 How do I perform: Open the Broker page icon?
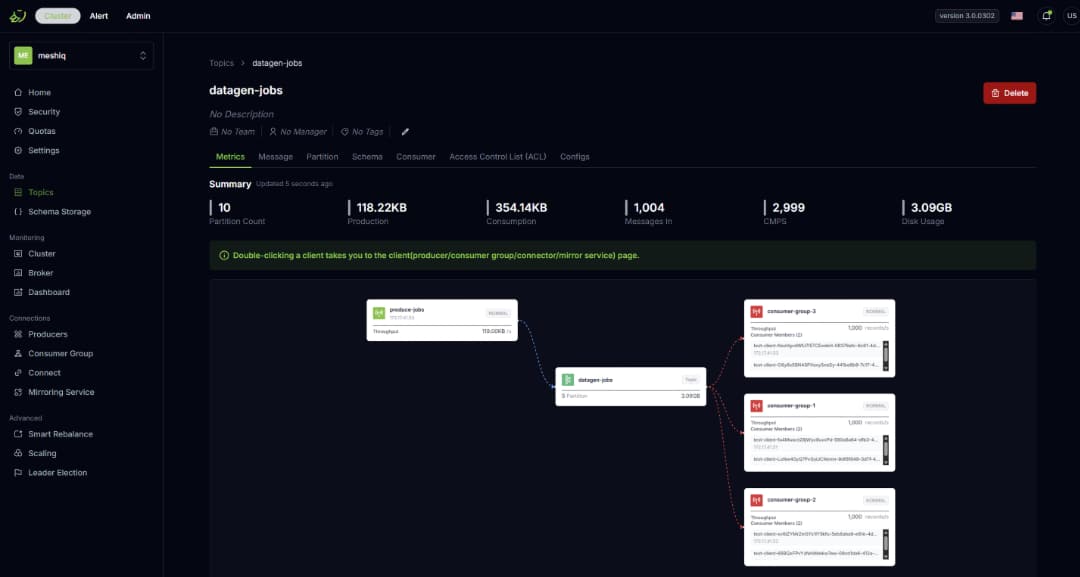tap(18, 272)
